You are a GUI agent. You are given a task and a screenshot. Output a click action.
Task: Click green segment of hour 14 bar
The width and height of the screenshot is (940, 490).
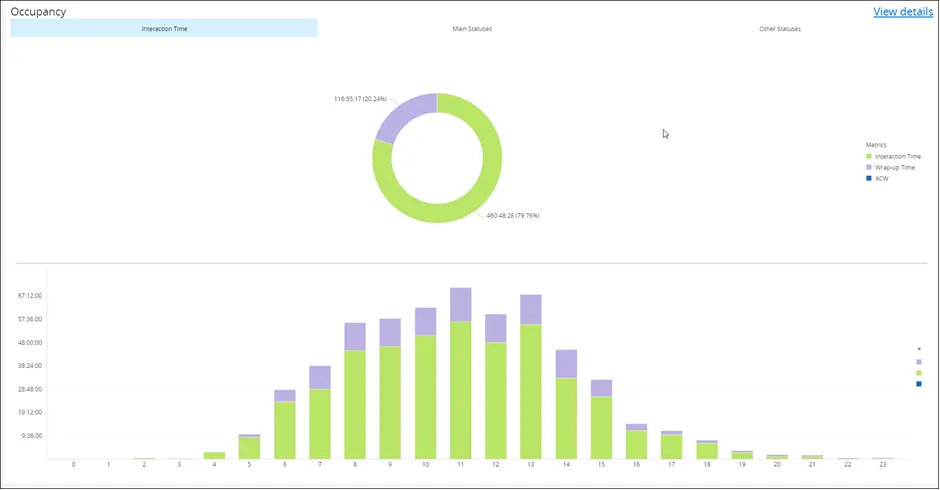566,419
